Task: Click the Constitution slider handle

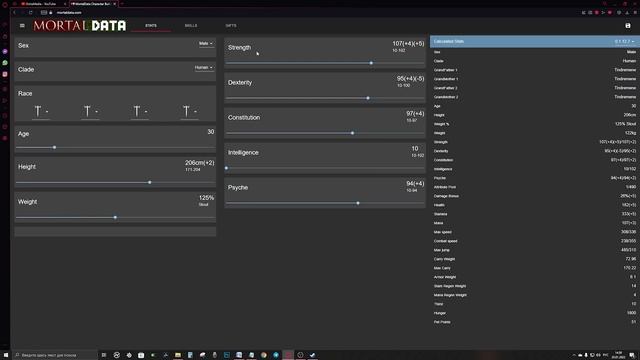Action: click(353, 133)
